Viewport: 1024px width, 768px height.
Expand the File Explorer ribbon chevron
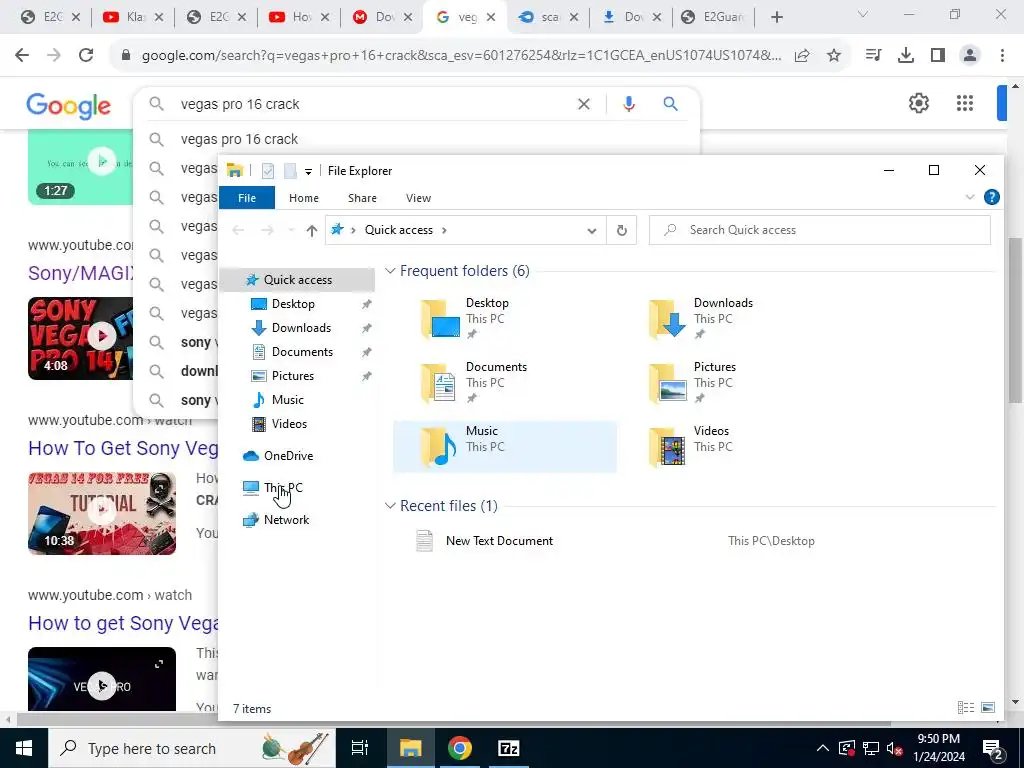969,197
